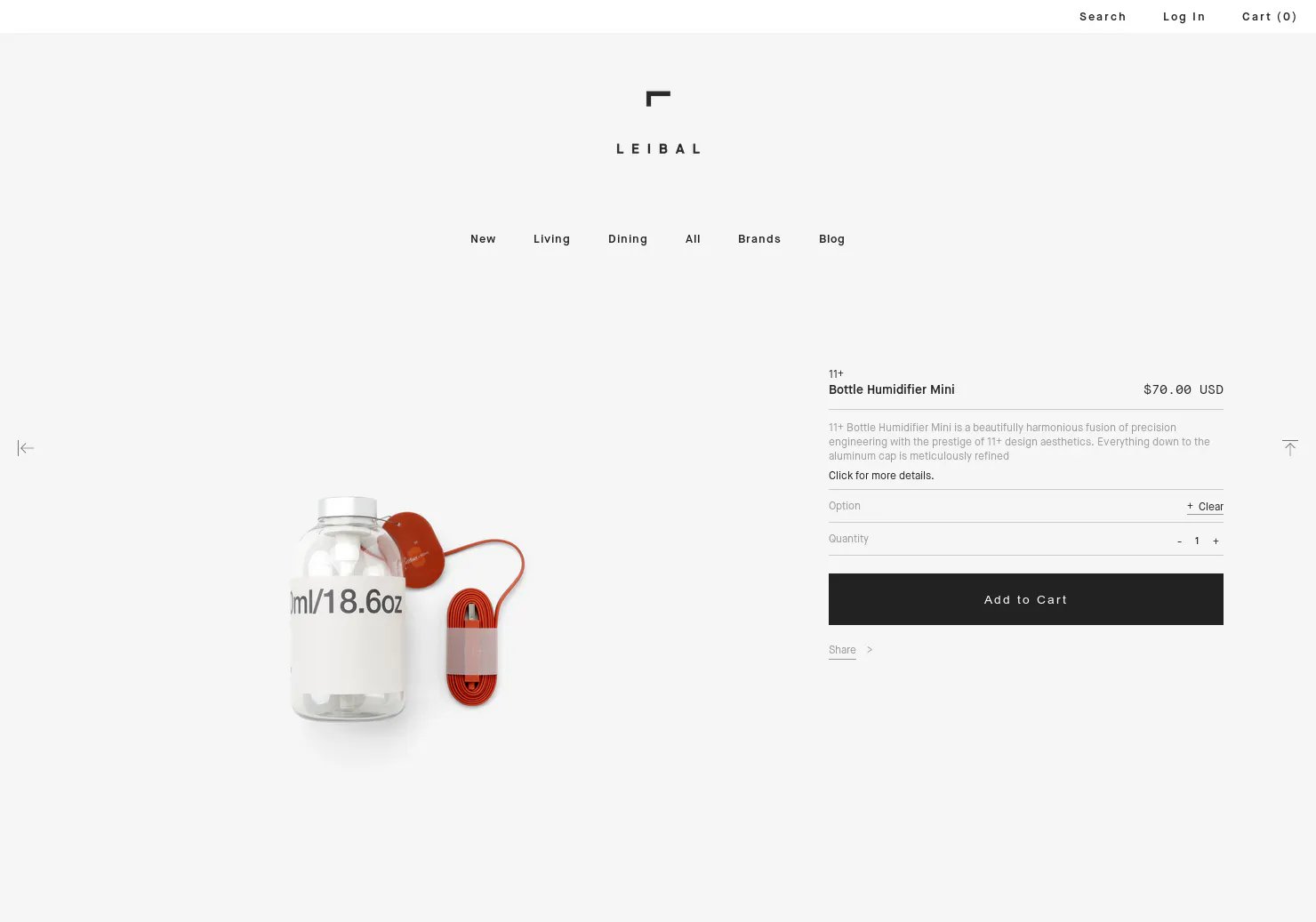Add to Cart button

[1026, 599]
